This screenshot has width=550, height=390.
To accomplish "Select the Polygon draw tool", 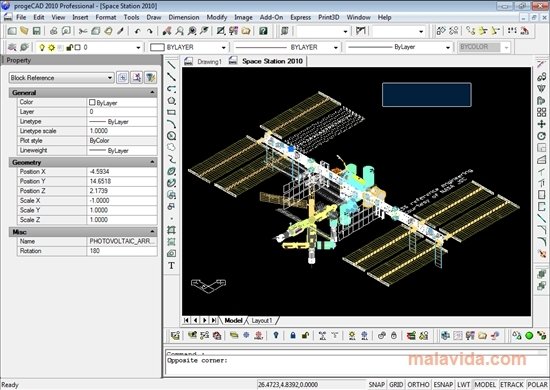I will pyautogui.click(x=172, y=101).
